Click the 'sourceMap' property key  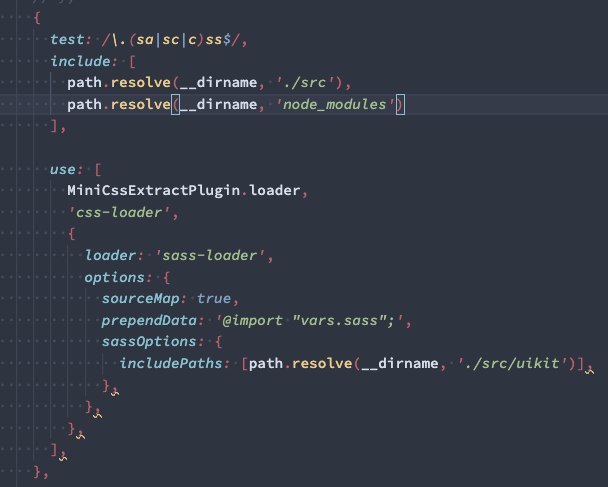click(x=141, y=299)
